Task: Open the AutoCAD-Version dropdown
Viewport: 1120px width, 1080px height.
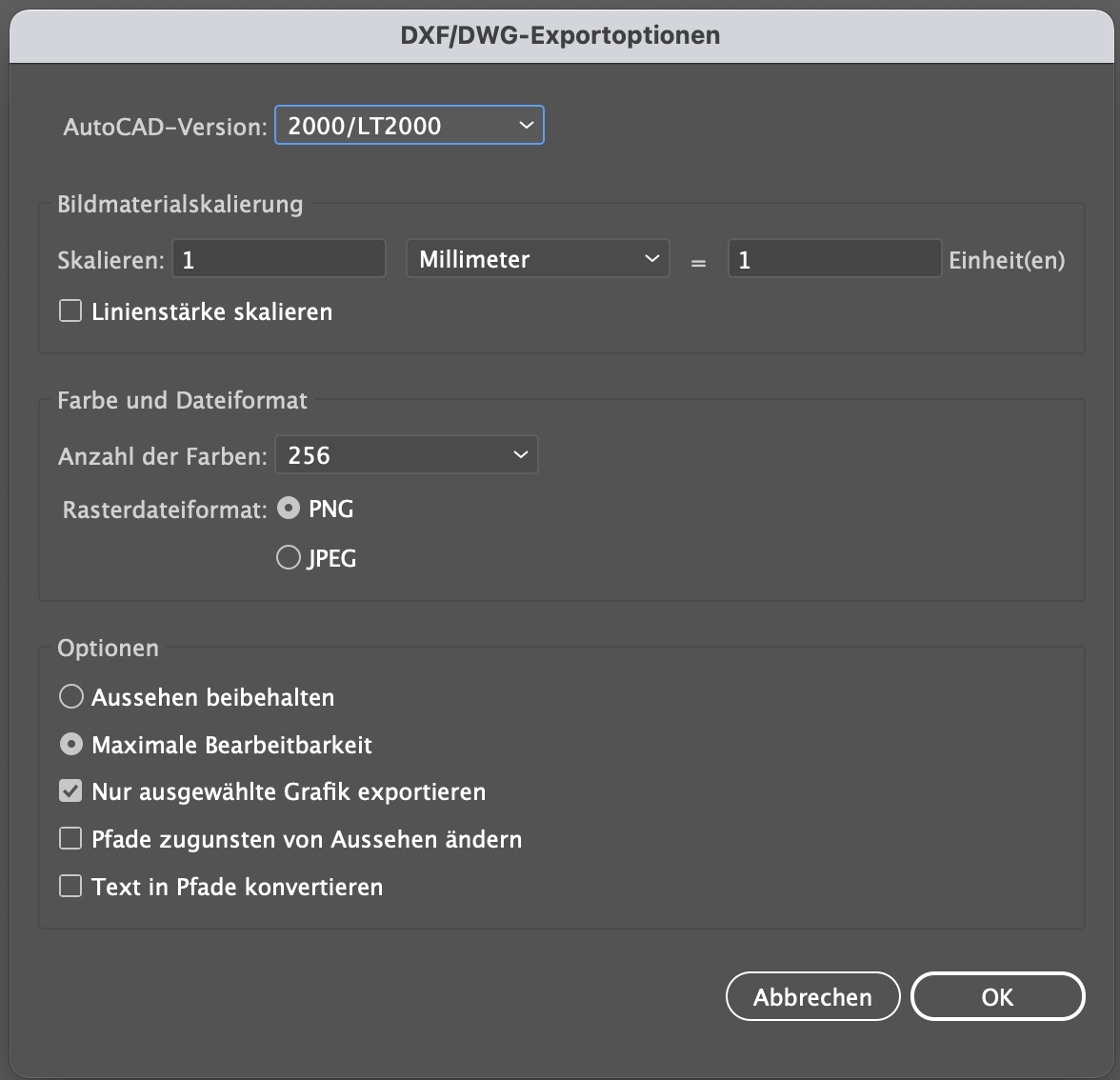Action: point(409,126)
